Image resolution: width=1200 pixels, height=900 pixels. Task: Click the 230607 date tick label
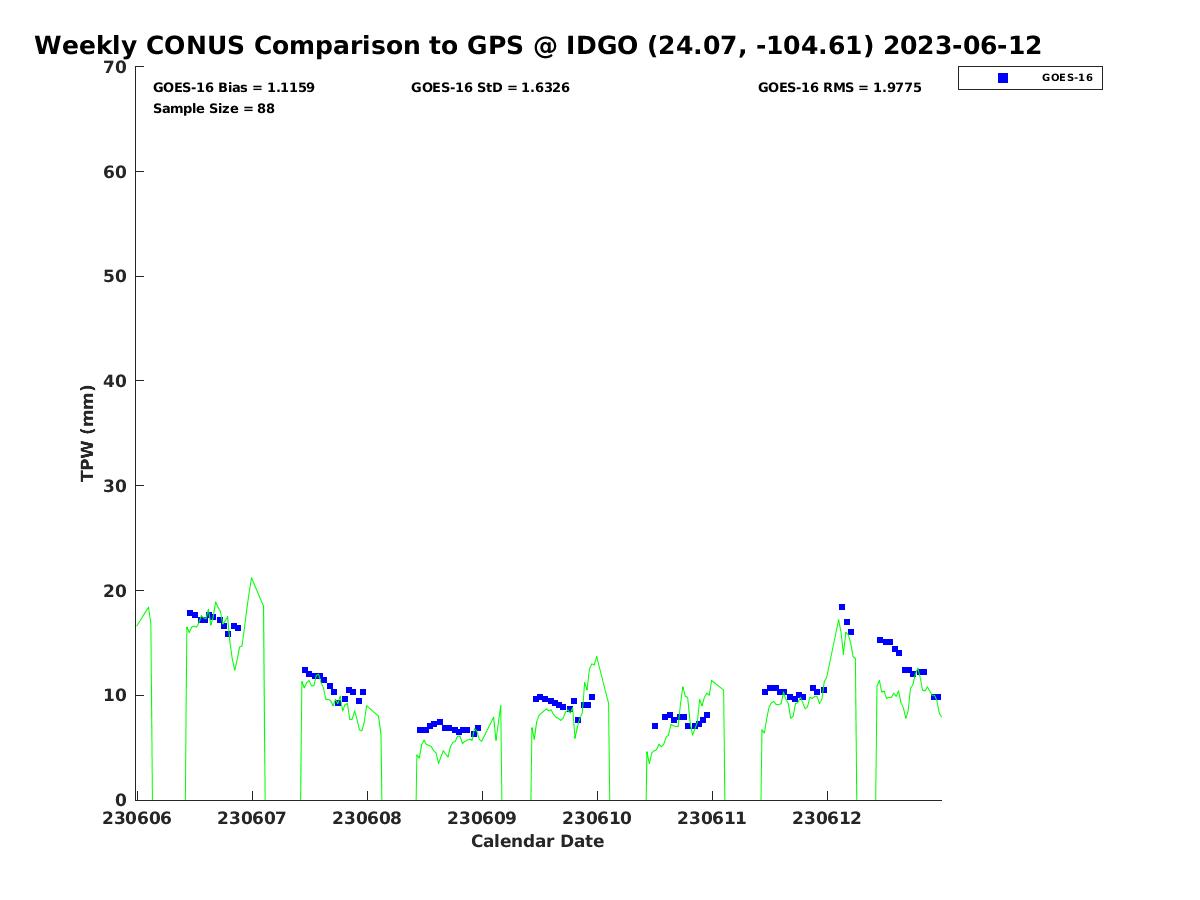[x=252, y=818]
